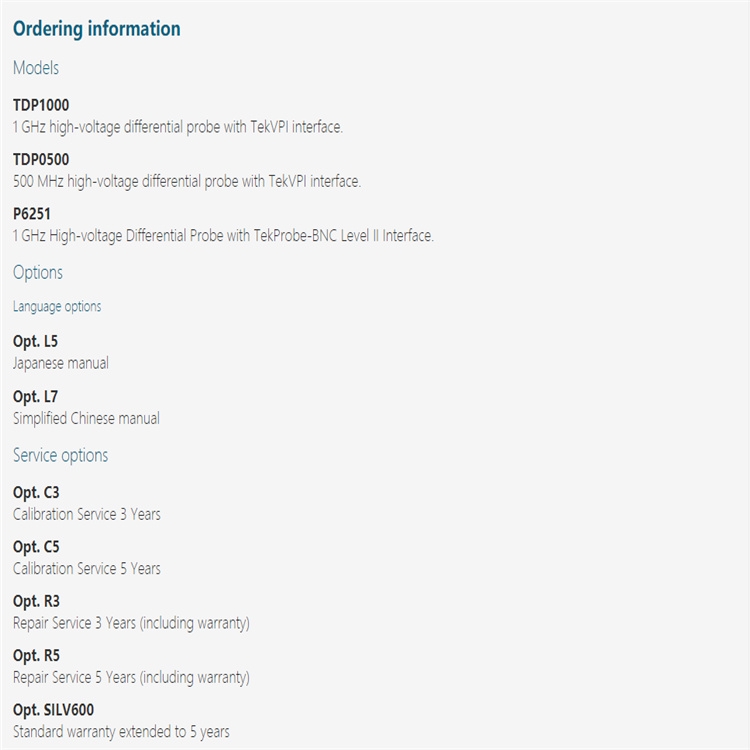Click the TDP0500 model name
This screenshot has width=750, height=750.
(x=41, y=159)
